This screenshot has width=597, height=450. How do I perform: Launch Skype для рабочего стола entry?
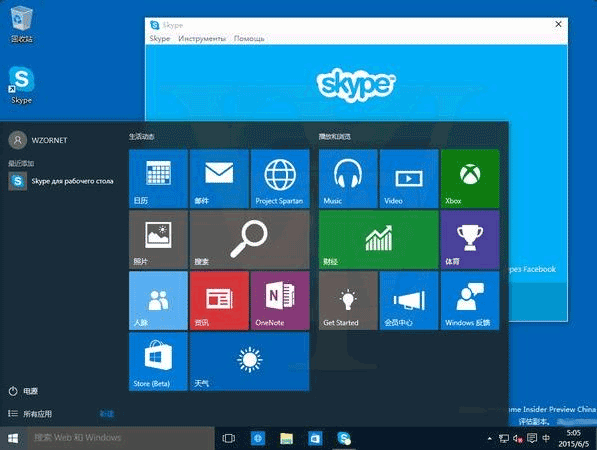click(61, 181)
